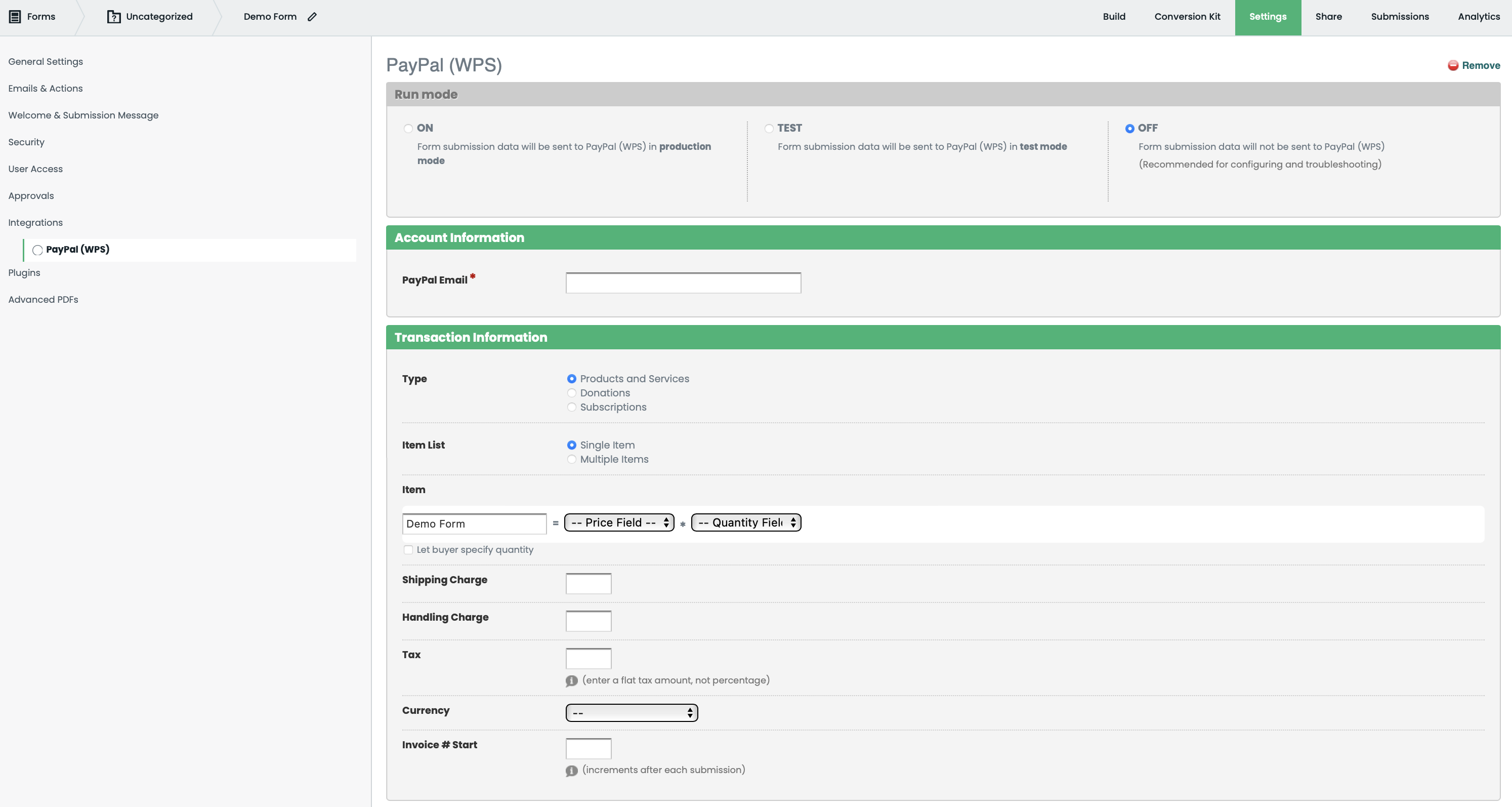Select Donations as the transaction type
The image size is (1512, 807).
coord(572,392)
